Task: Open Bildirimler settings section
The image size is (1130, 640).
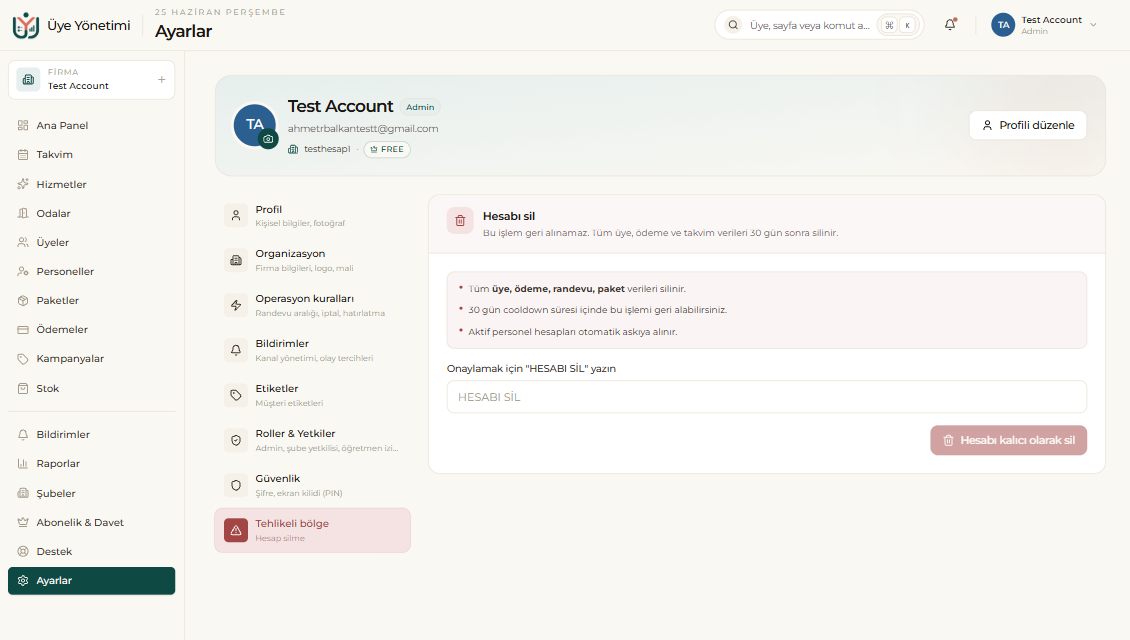Action: point(313,350)
